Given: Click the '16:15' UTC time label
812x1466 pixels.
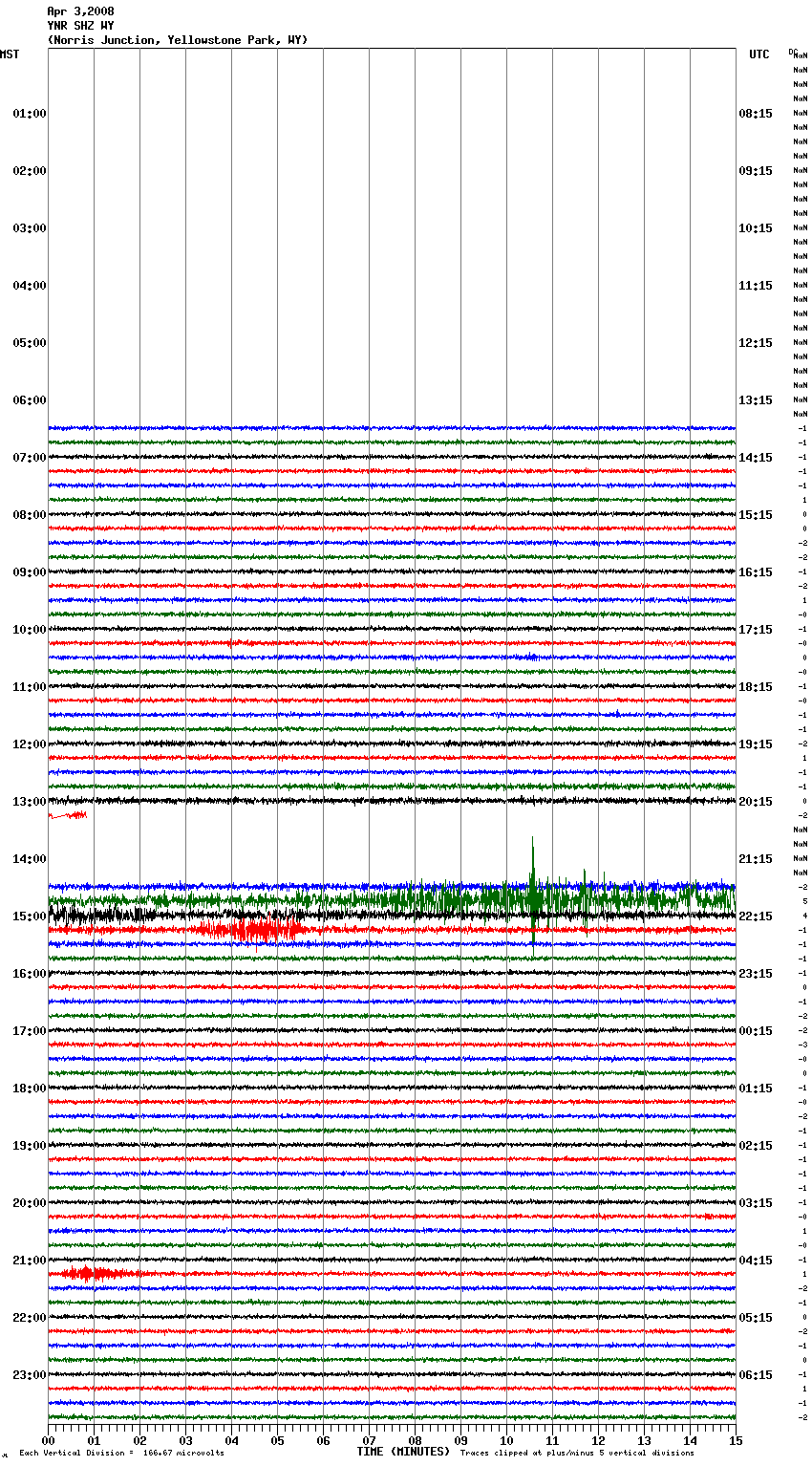Looking at the screenshot, I should coord(756,572).
